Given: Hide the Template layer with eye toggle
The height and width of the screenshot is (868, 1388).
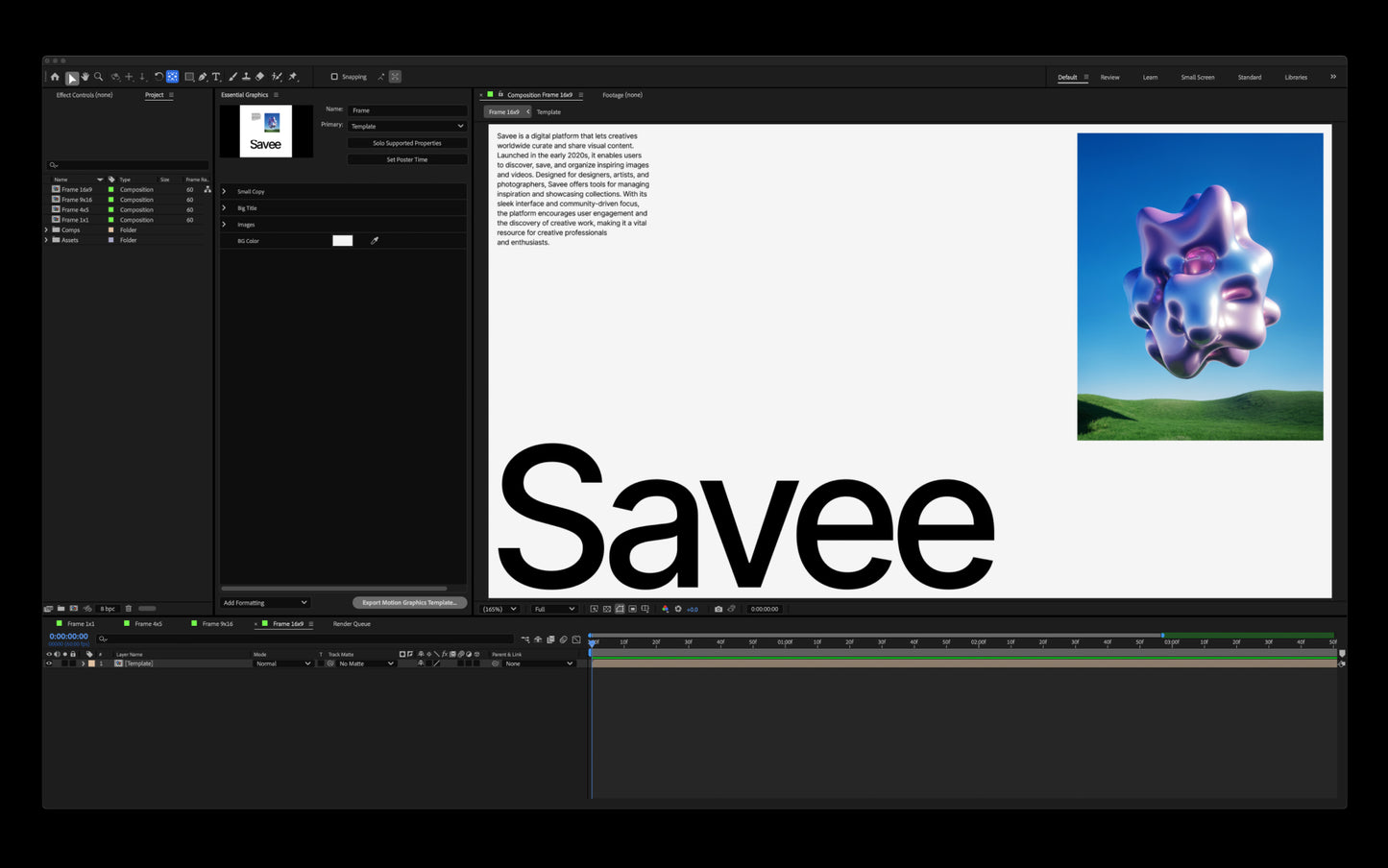Looking at the screenshot, I should 49,663.
